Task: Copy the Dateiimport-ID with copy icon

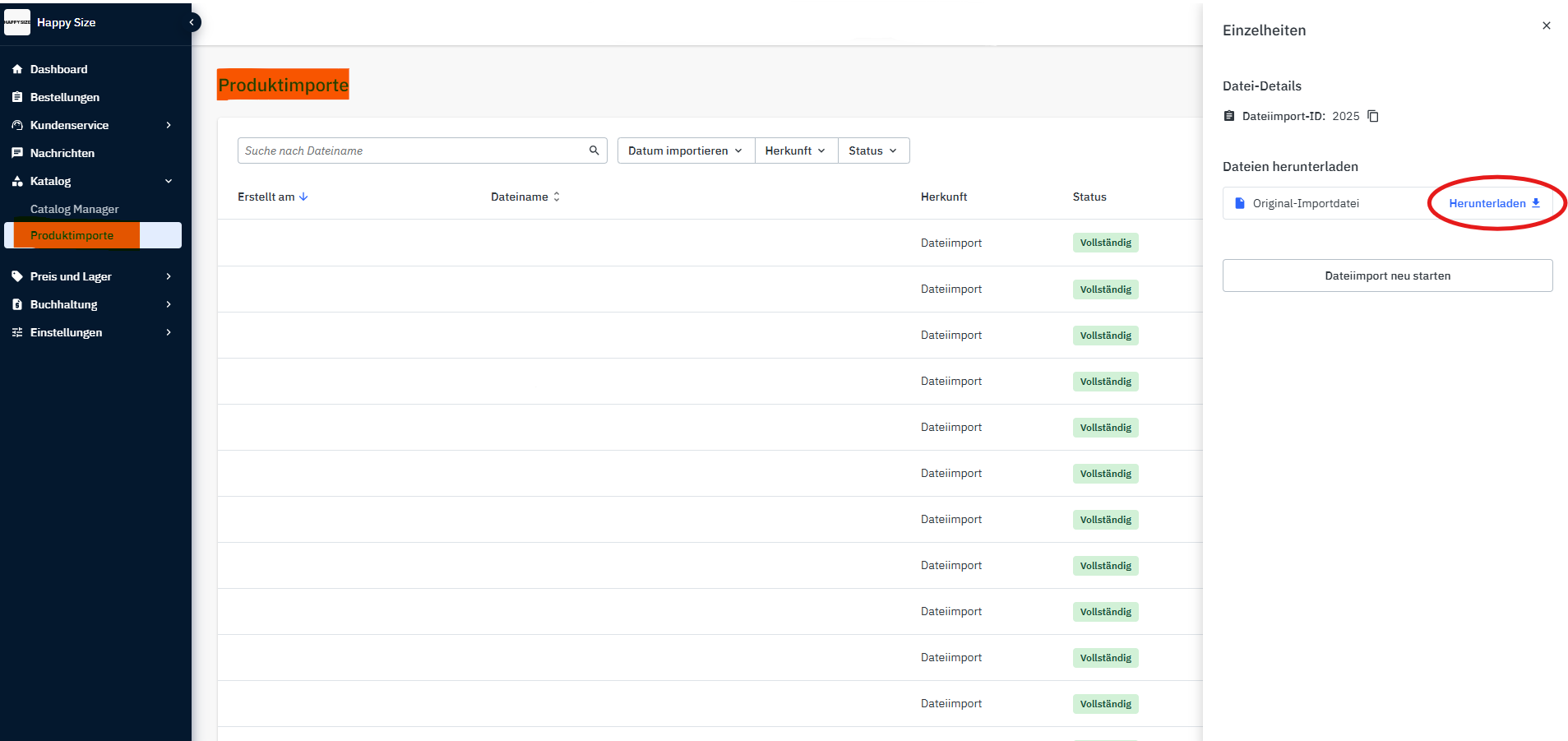Action: 1373,116
